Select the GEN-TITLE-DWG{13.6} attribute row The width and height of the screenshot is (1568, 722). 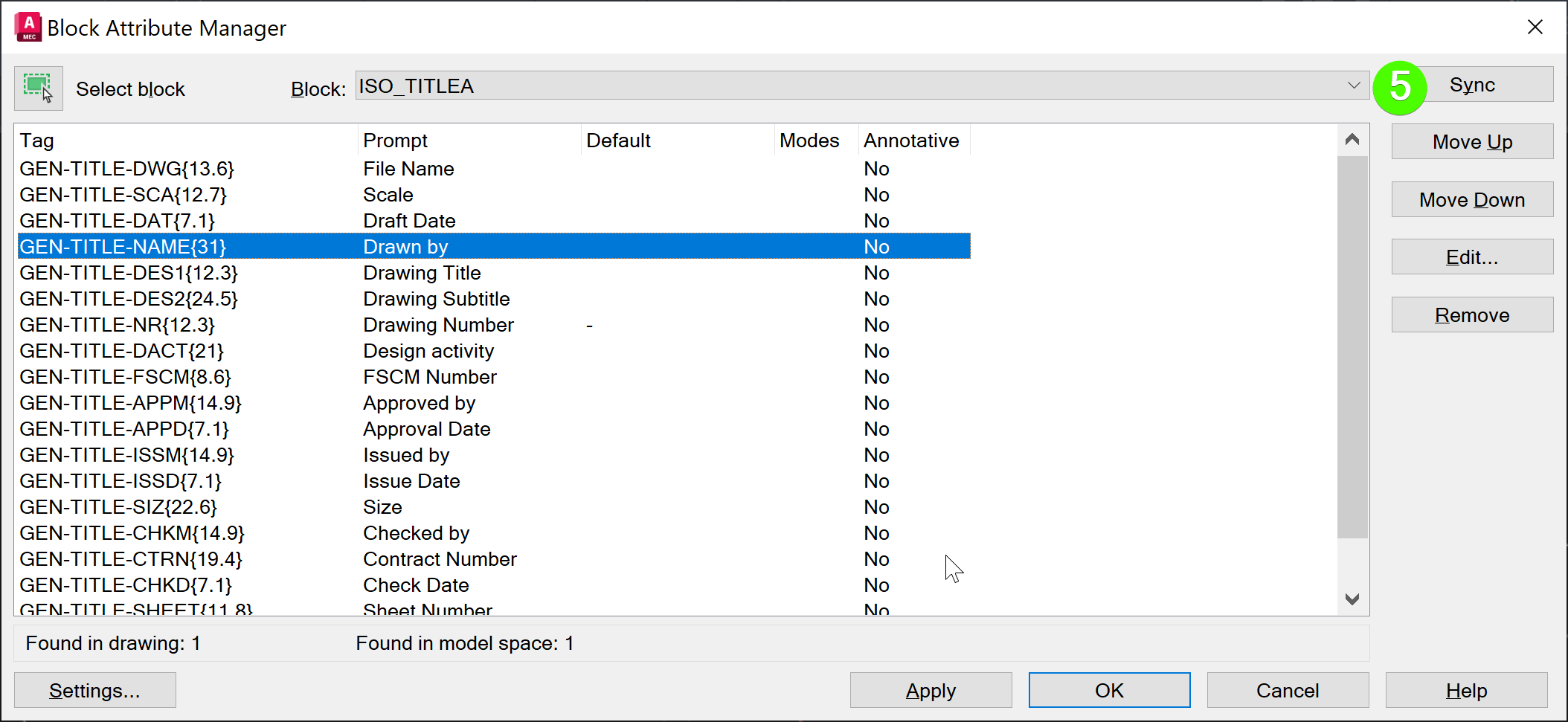pos(126,169)
